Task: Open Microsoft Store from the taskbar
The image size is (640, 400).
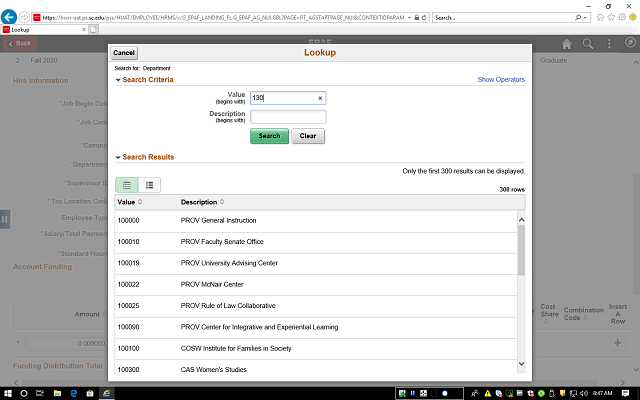Action: [90, 393]
